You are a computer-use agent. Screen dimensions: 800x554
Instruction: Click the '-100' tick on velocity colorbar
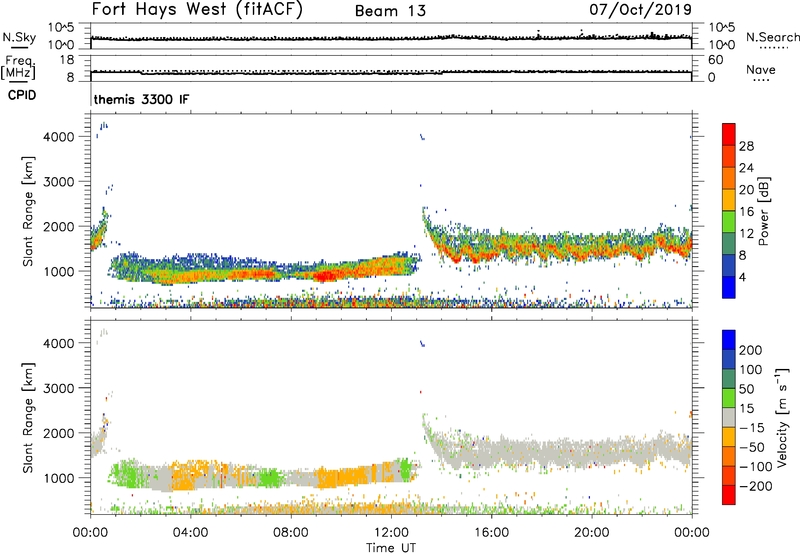pyautogui.click(x=756, y=467)
